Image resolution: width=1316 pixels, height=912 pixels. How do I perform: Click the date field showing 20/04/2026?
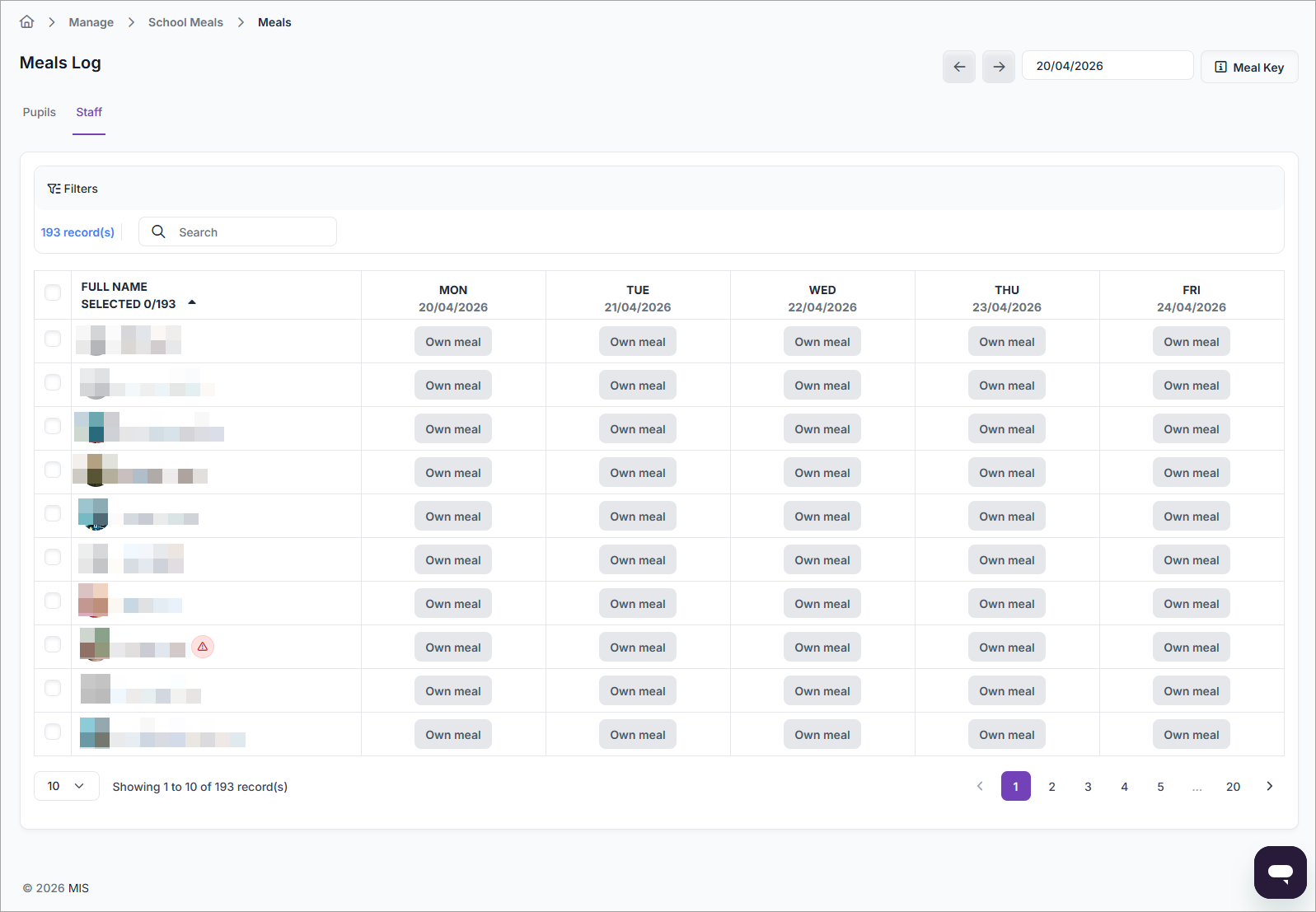point(1107,66)
